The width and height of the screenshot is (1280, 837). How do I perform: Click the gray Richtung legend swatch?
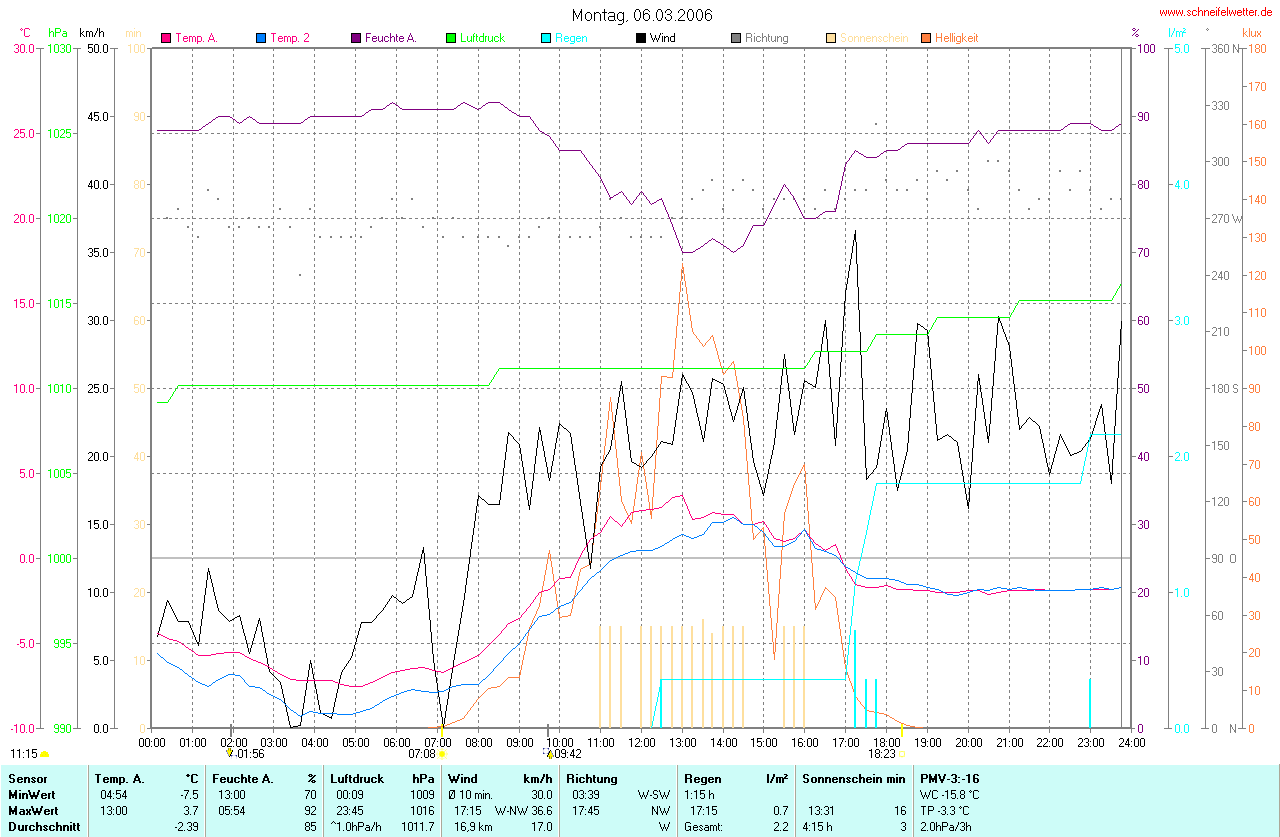coord(736,38)
